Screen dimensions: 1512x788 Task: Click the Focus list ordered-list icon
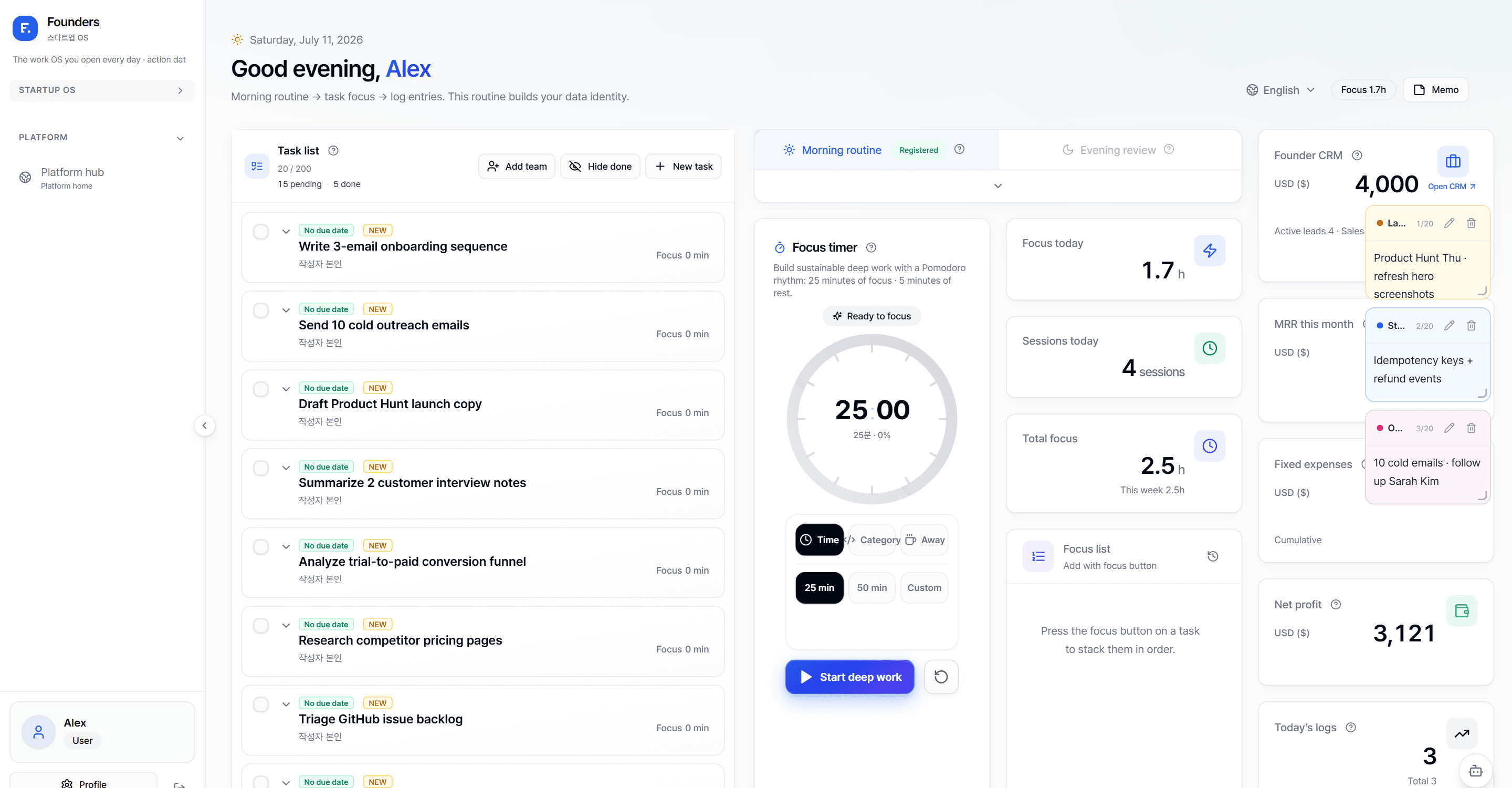point(1038,556)
